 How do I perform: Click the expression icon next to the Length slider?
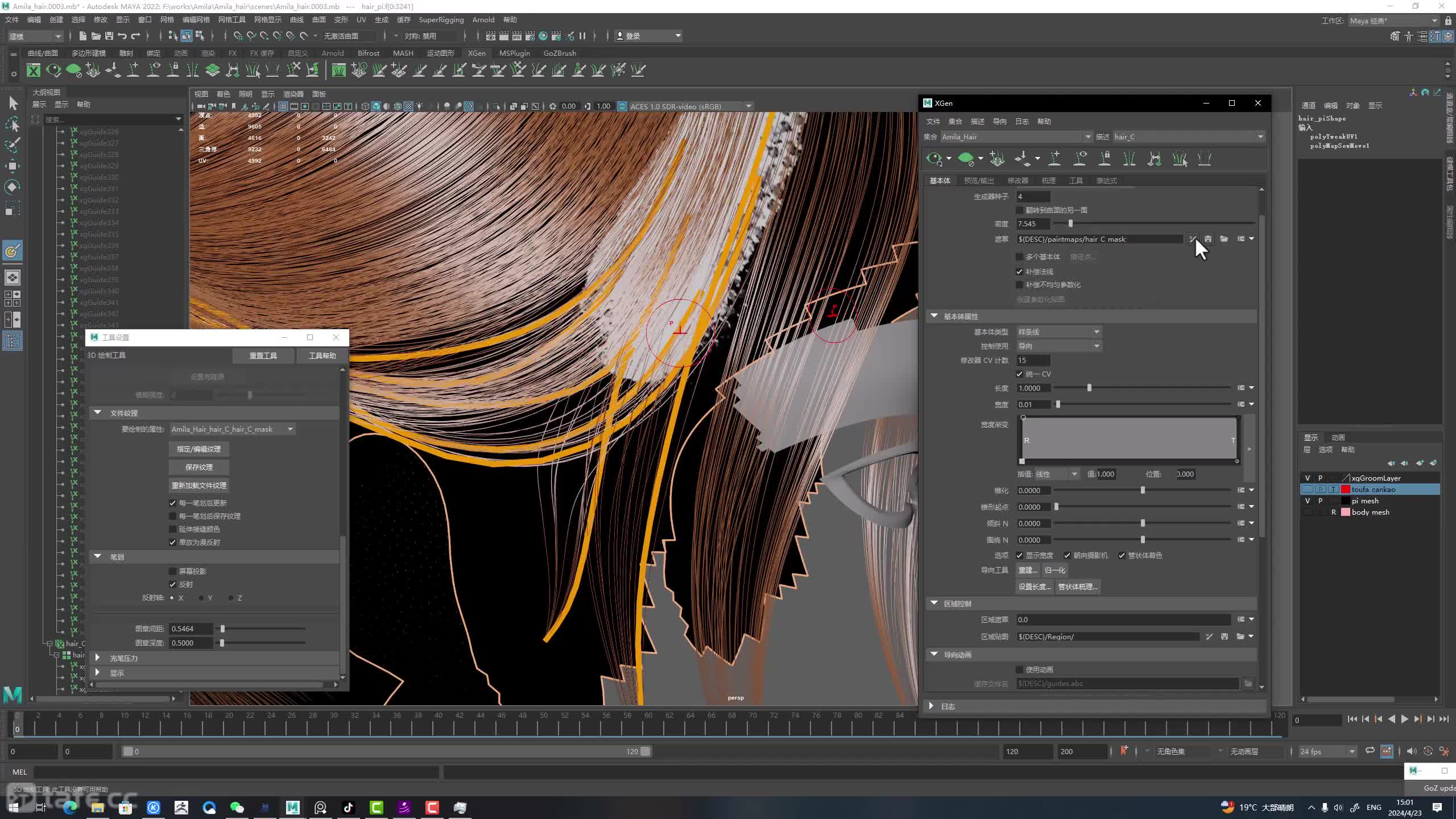(1241, 388)
